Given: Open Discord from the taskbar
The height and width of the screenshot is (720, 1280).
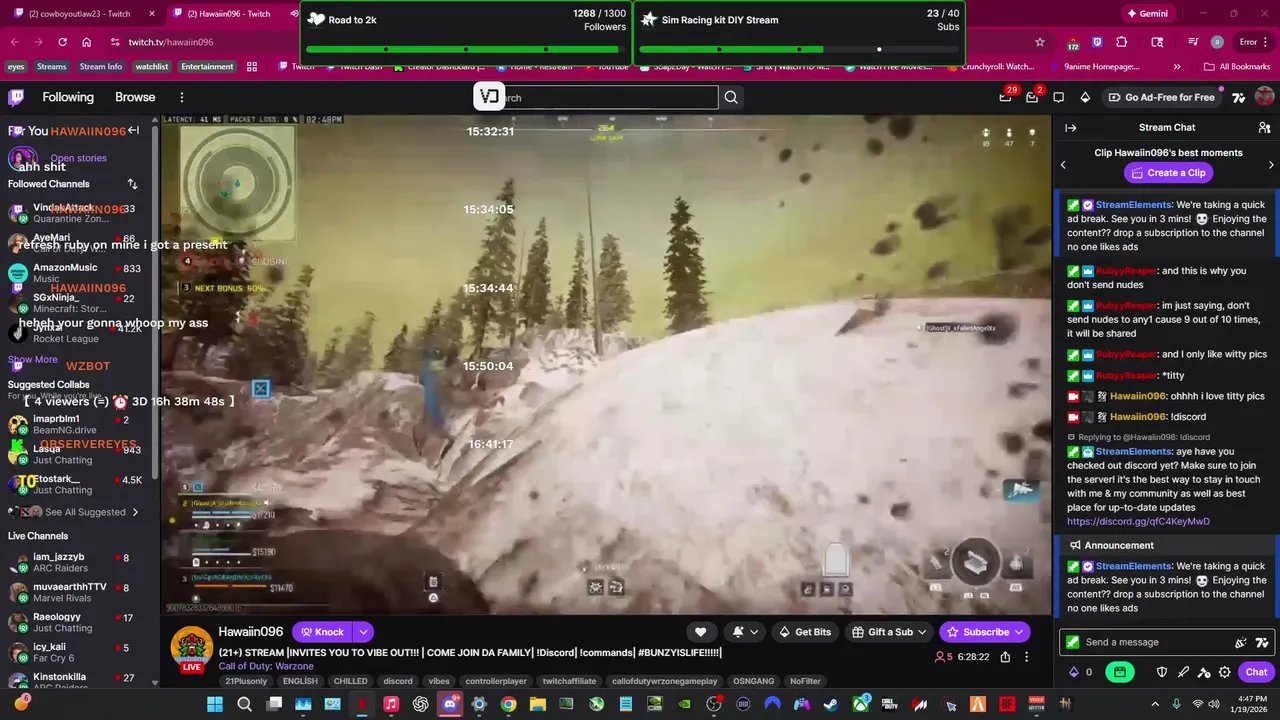Looking at the screenshot, I should tap(449, 704).
